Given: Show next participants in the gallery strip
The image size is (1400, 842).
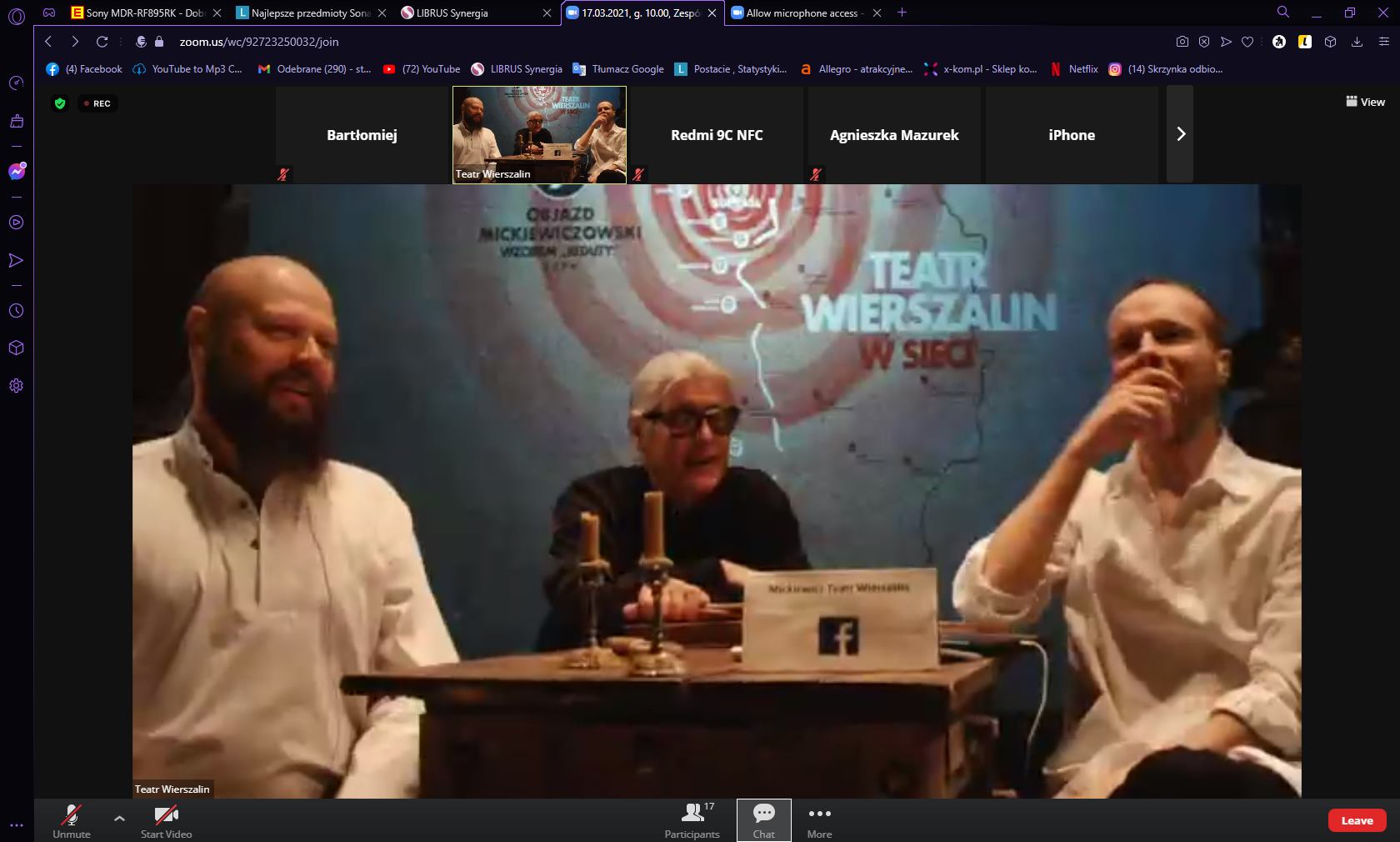Looking at the screenshot, I should tap(1180, 134).
